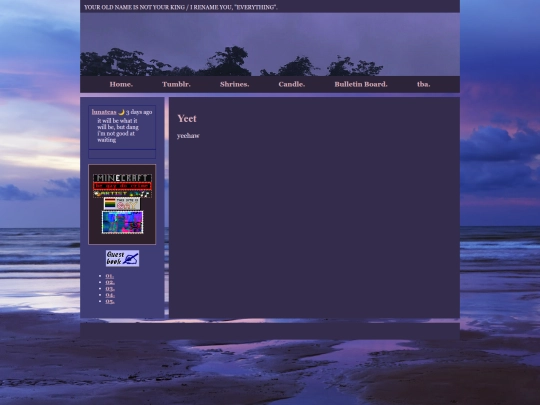Open sidebar link 04.

coord(110,295)
